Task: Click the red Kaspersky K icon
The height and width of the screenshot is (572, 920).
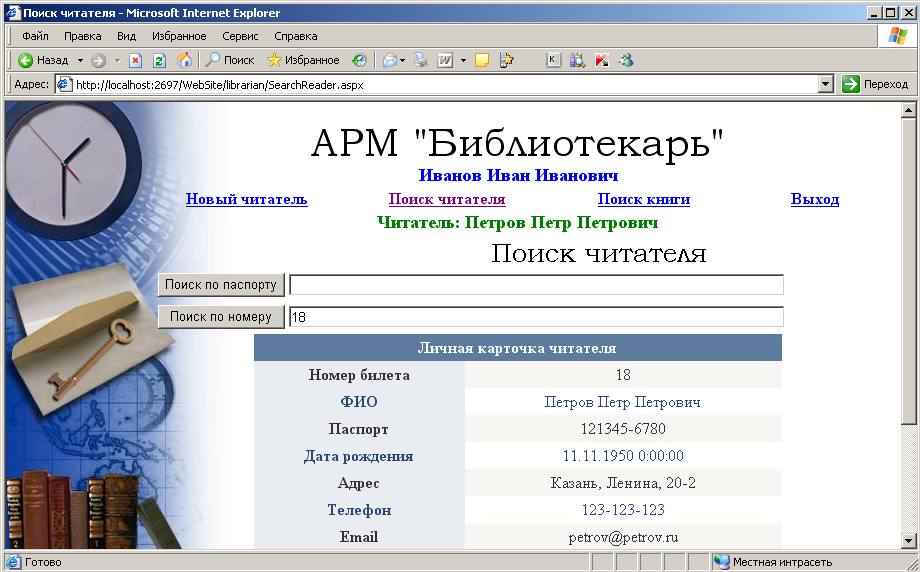Action: 602,60
